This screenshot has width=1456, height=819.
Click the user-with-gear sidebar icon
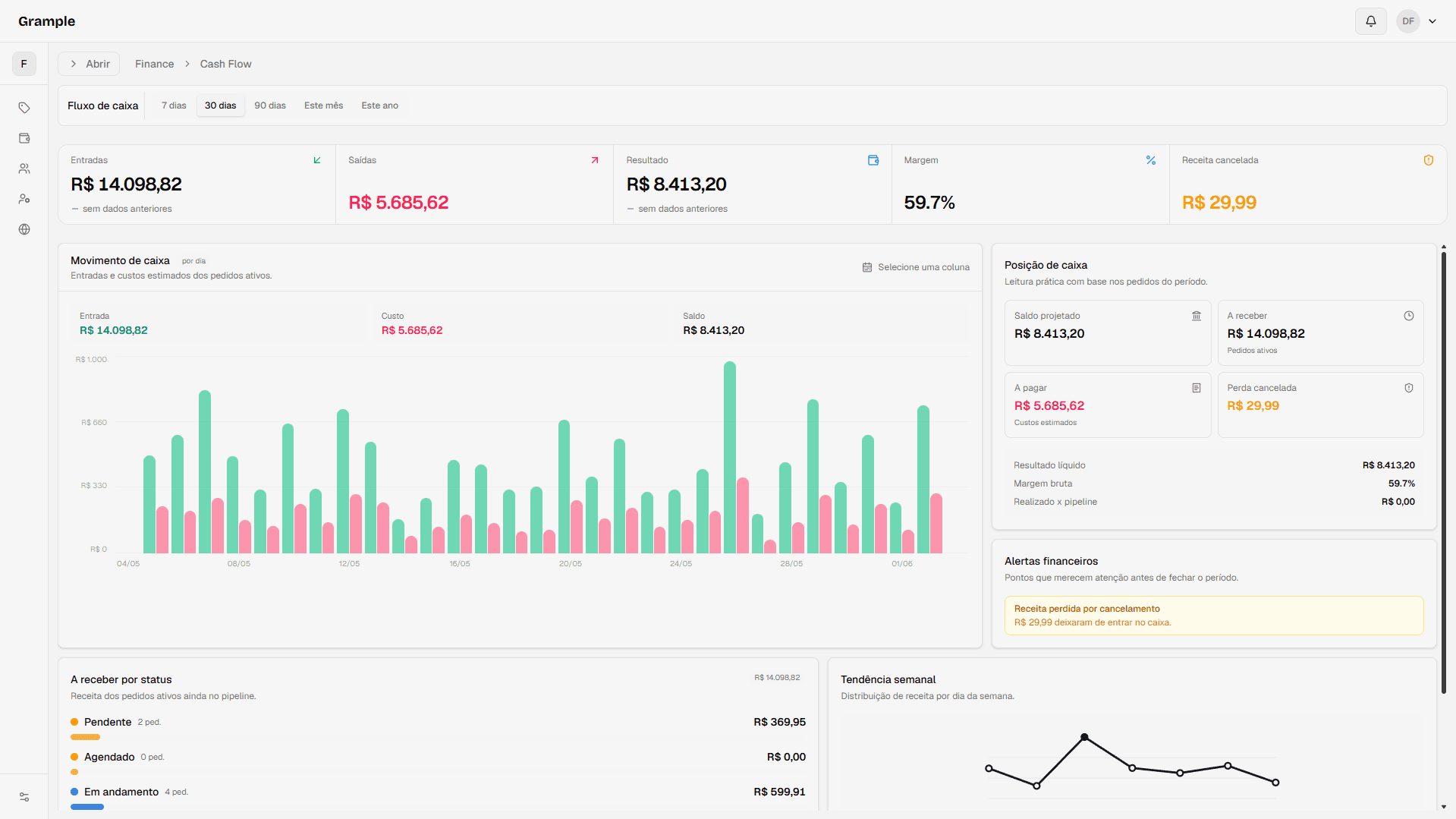click(24, 199)
